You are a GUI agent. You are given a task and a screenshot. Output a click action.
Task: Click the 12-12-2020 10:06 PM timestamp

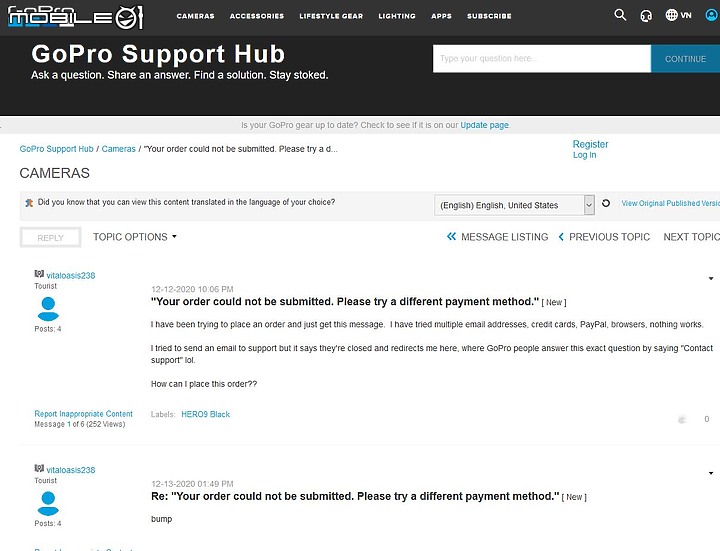pyautogui.click(x=192, y=289)
